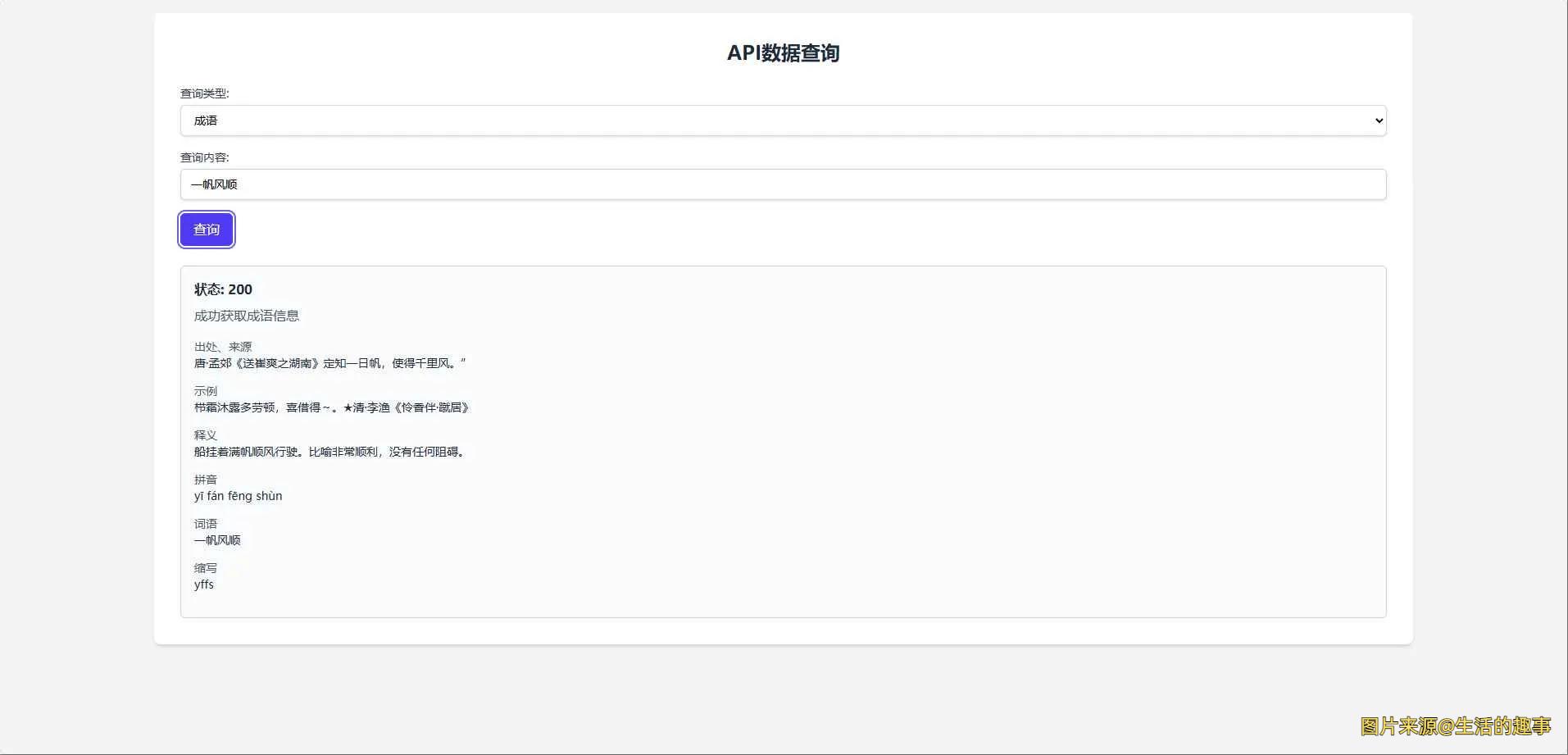The image size is (1568, 755).
Task: Click the 拼音 section heading
Action: tap(206, 479)
